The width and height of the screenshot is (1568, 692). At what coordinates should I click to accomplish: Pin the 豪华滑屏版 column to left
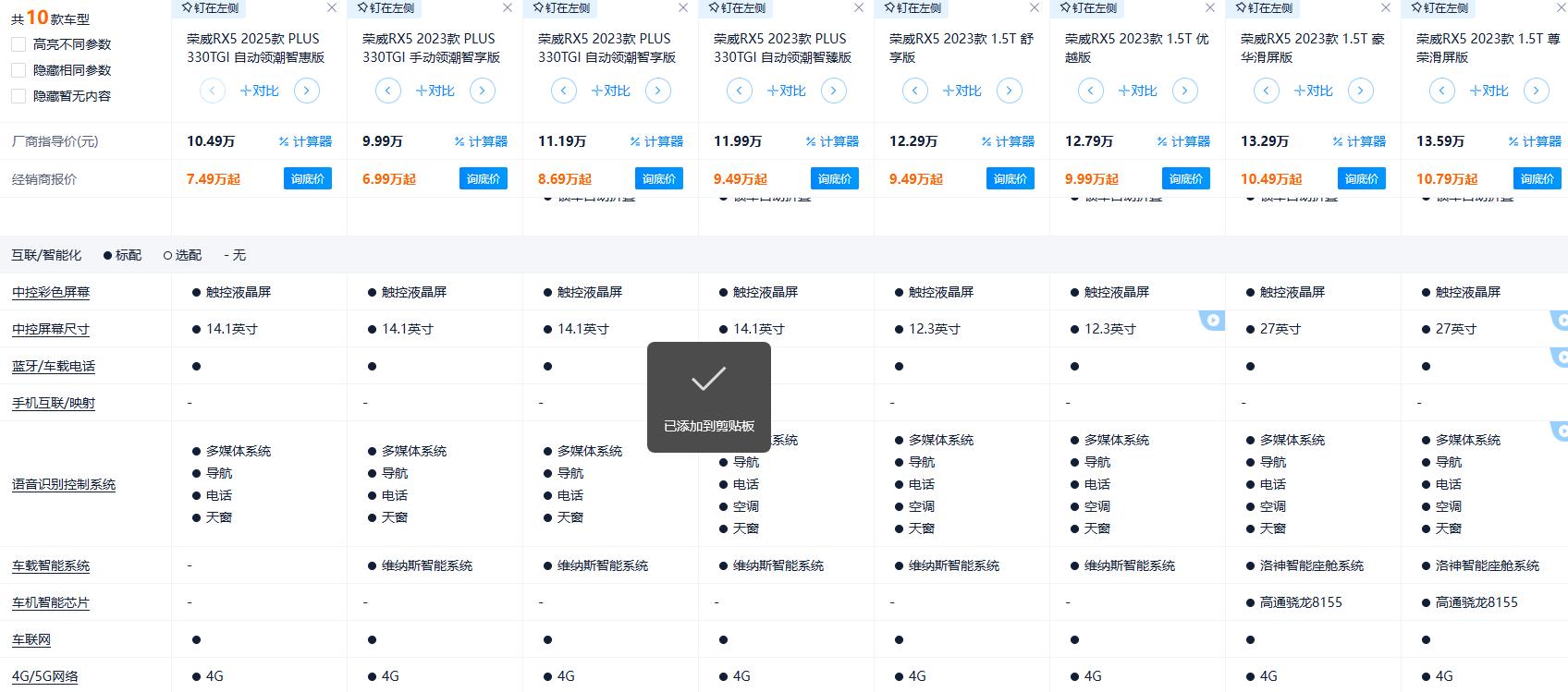1265,7
